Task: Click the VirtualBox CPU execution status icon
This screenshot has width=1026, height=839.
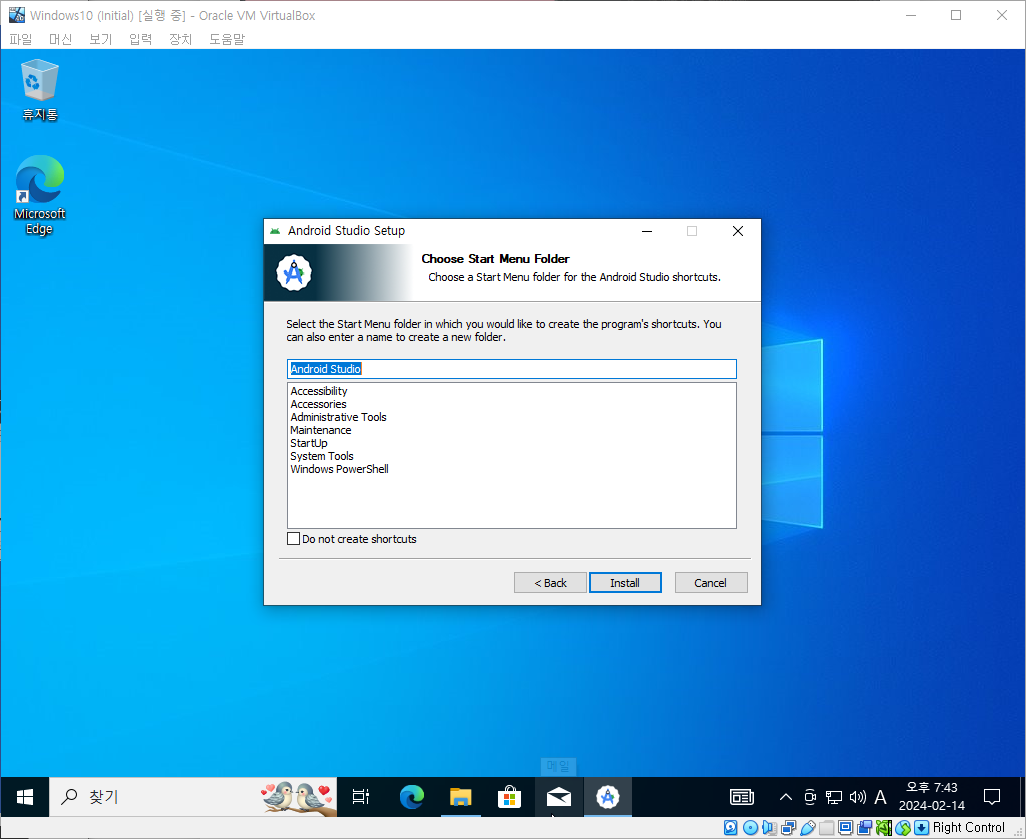Action: (x=883, y=828)
